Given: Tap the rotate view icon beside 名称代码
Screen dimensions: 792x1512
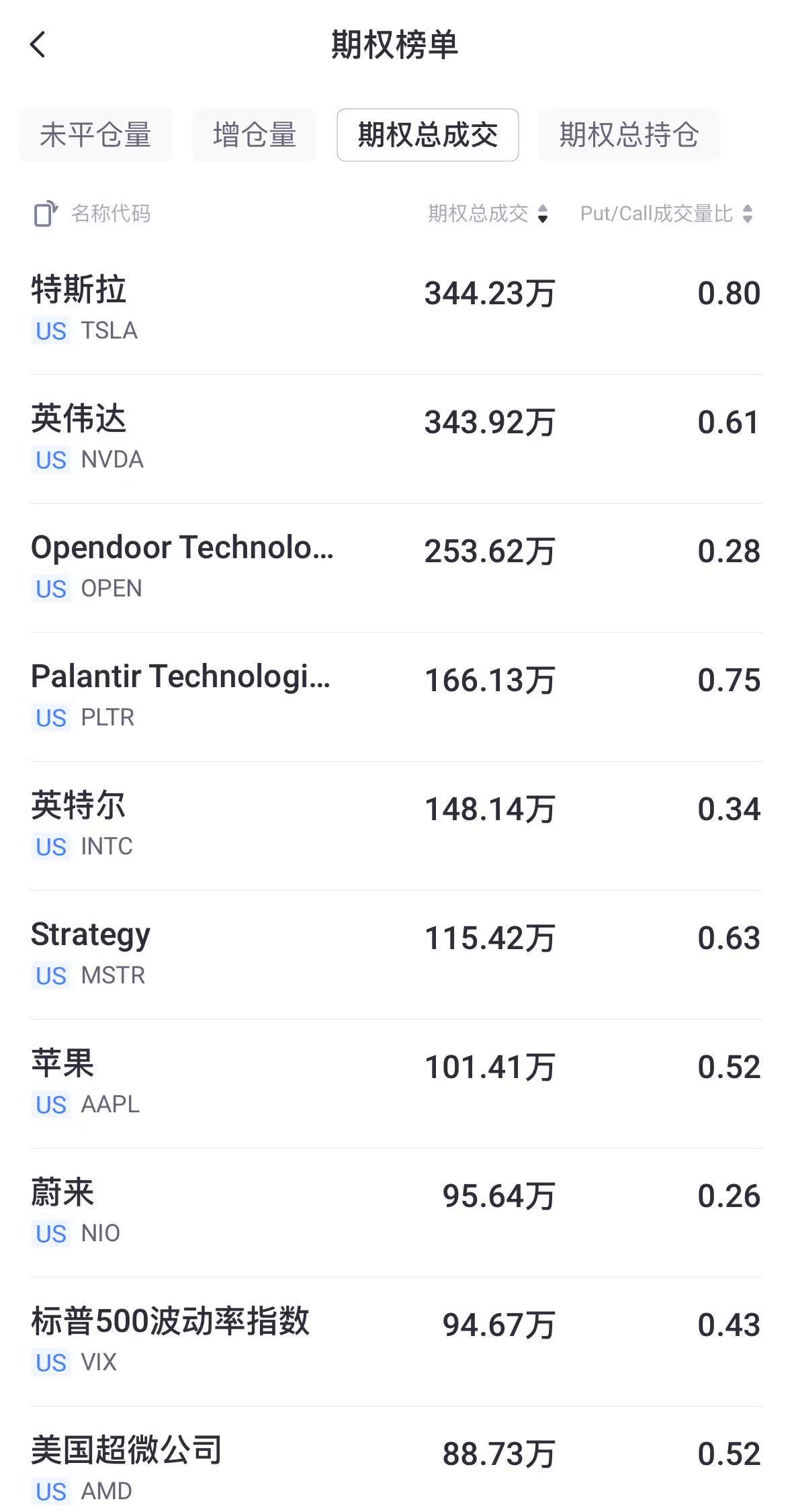Looking at the screenshot, I should pos(46,214).
